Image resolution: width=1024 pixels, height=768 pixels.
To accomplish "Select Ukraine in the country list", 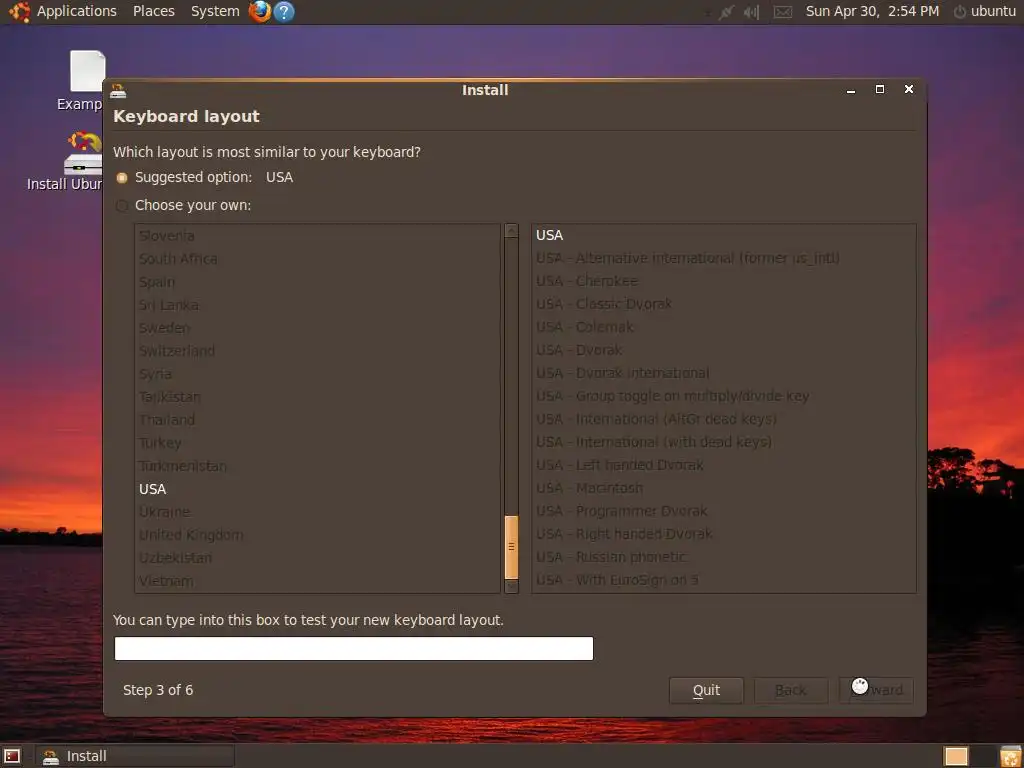I will 317,512.
